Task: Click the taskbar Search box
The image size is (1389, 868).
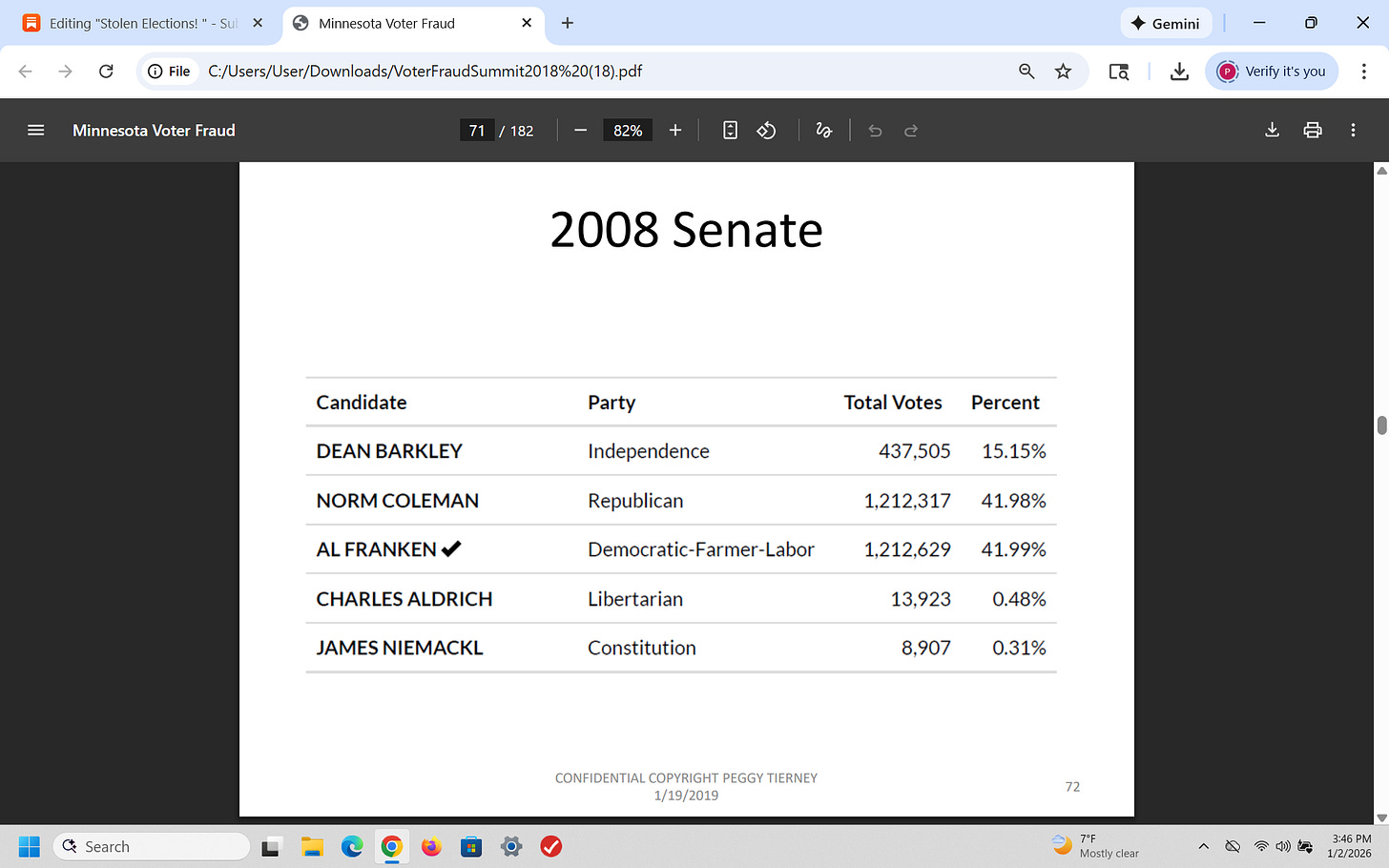Action: (x=151, y=847)
